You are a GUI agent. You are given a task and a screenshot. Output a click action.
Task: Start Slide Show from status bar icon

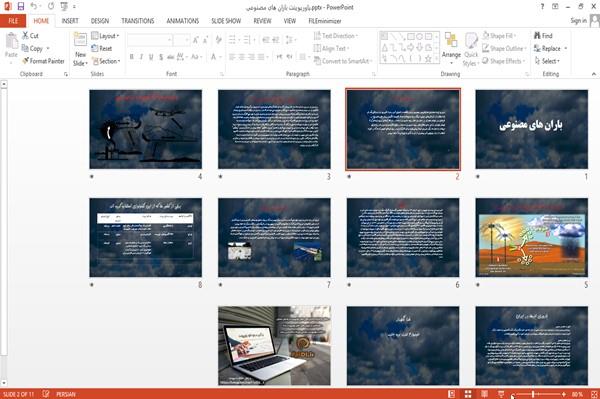pos(501,394)
